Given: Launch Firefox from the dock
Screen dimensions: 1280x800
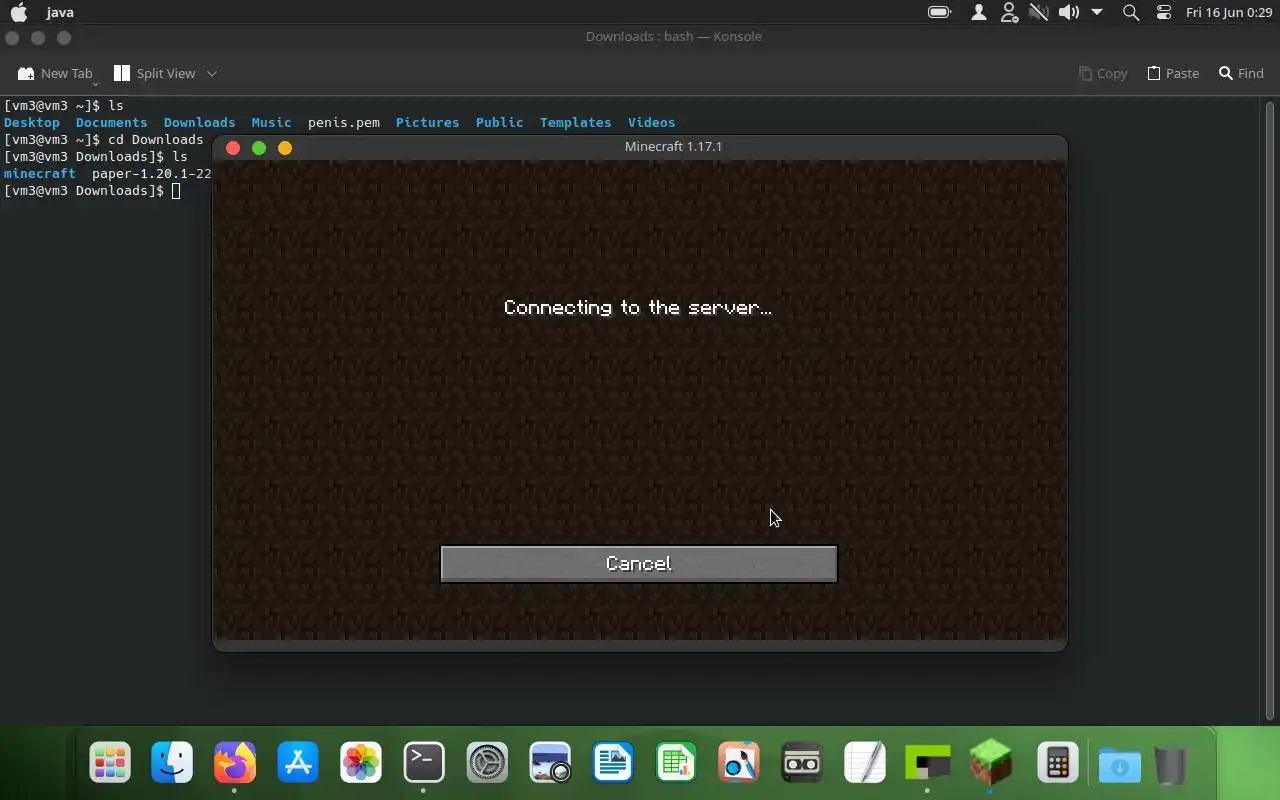Looking at the screenshot, I should click(235, 763).
